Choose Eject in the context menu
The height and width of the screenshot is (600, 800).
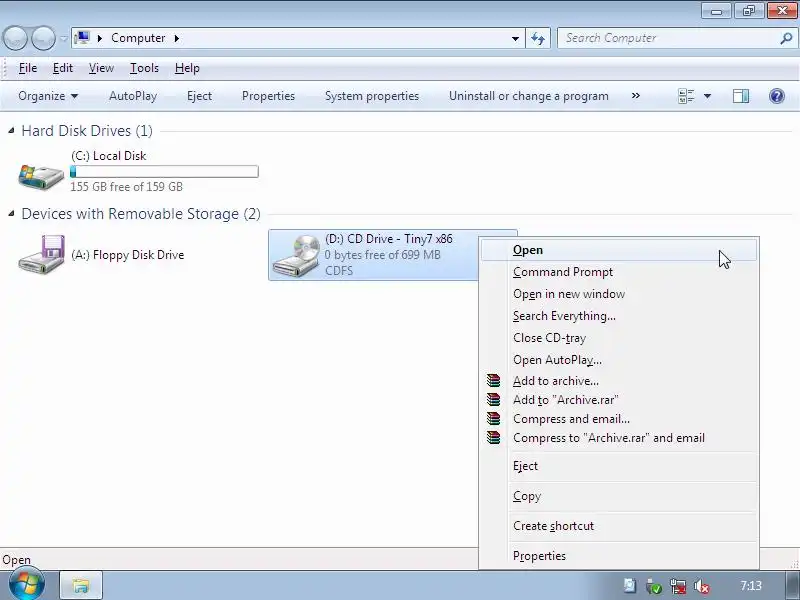click(x=619, y=466)
